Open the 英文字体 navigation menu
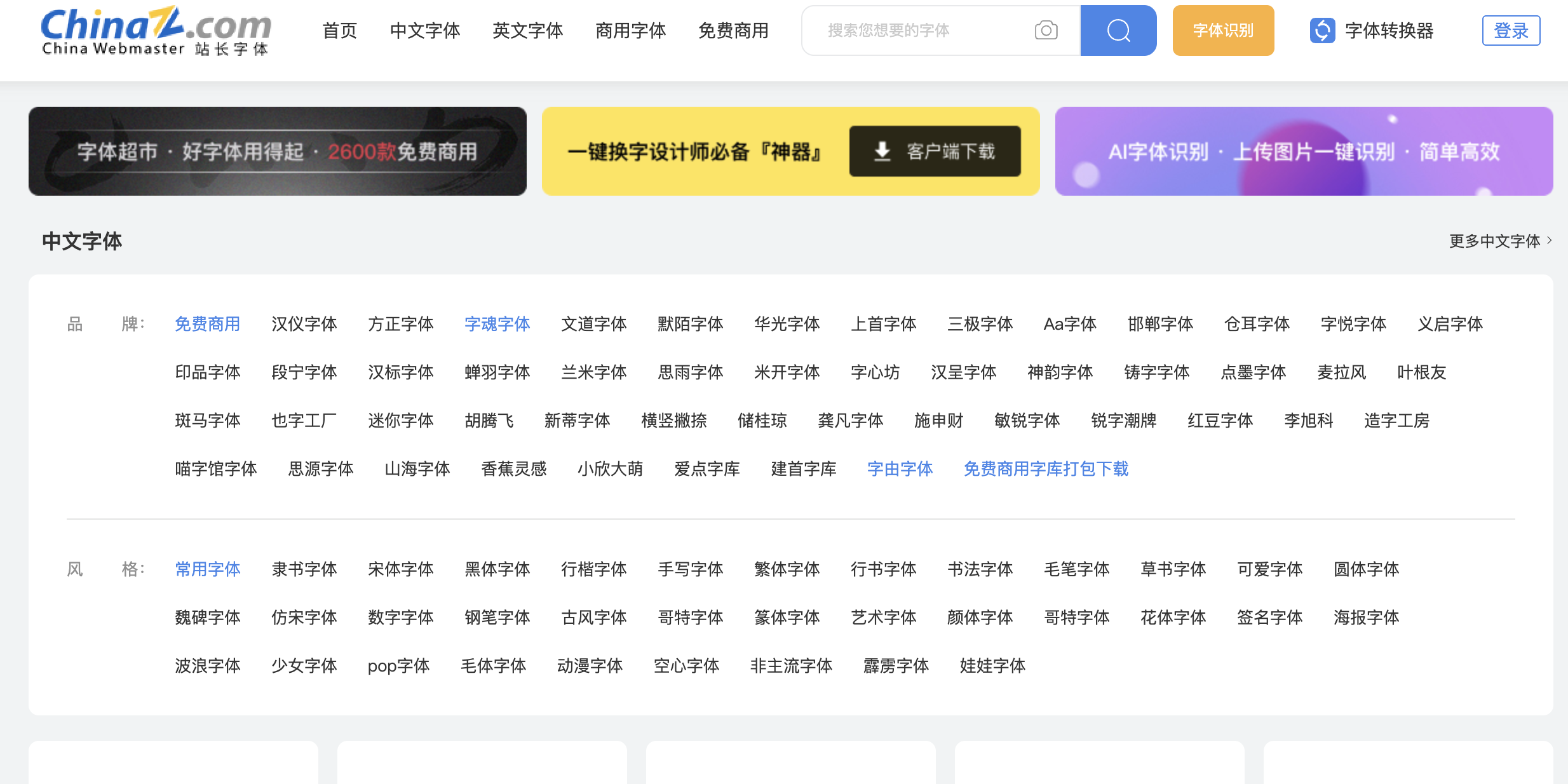 pos(528,30)
